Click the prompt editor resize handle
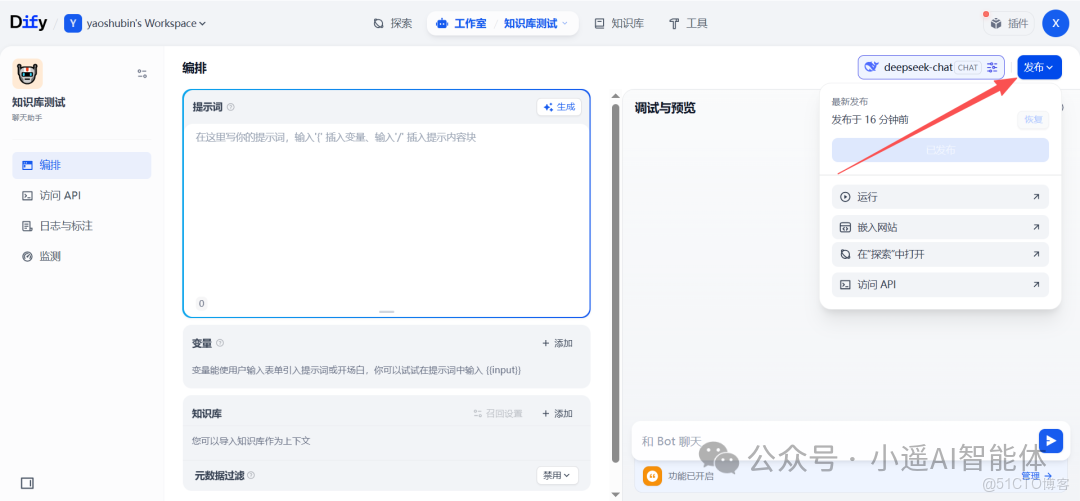 pos(386,311)
